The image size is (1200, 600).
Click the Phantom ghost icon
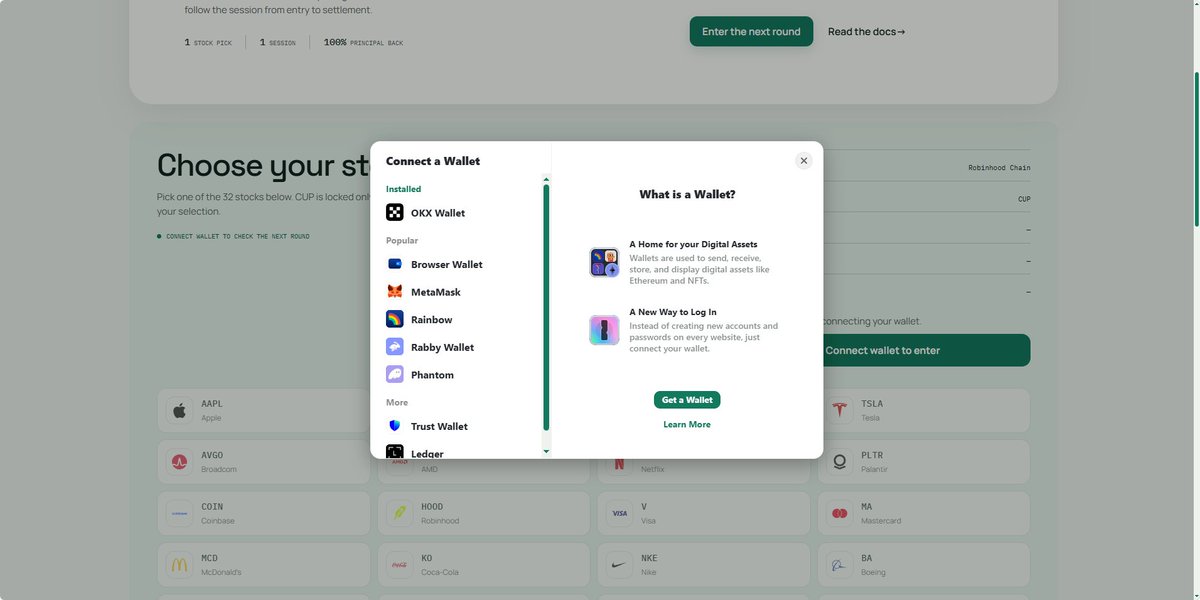(395, 375)
